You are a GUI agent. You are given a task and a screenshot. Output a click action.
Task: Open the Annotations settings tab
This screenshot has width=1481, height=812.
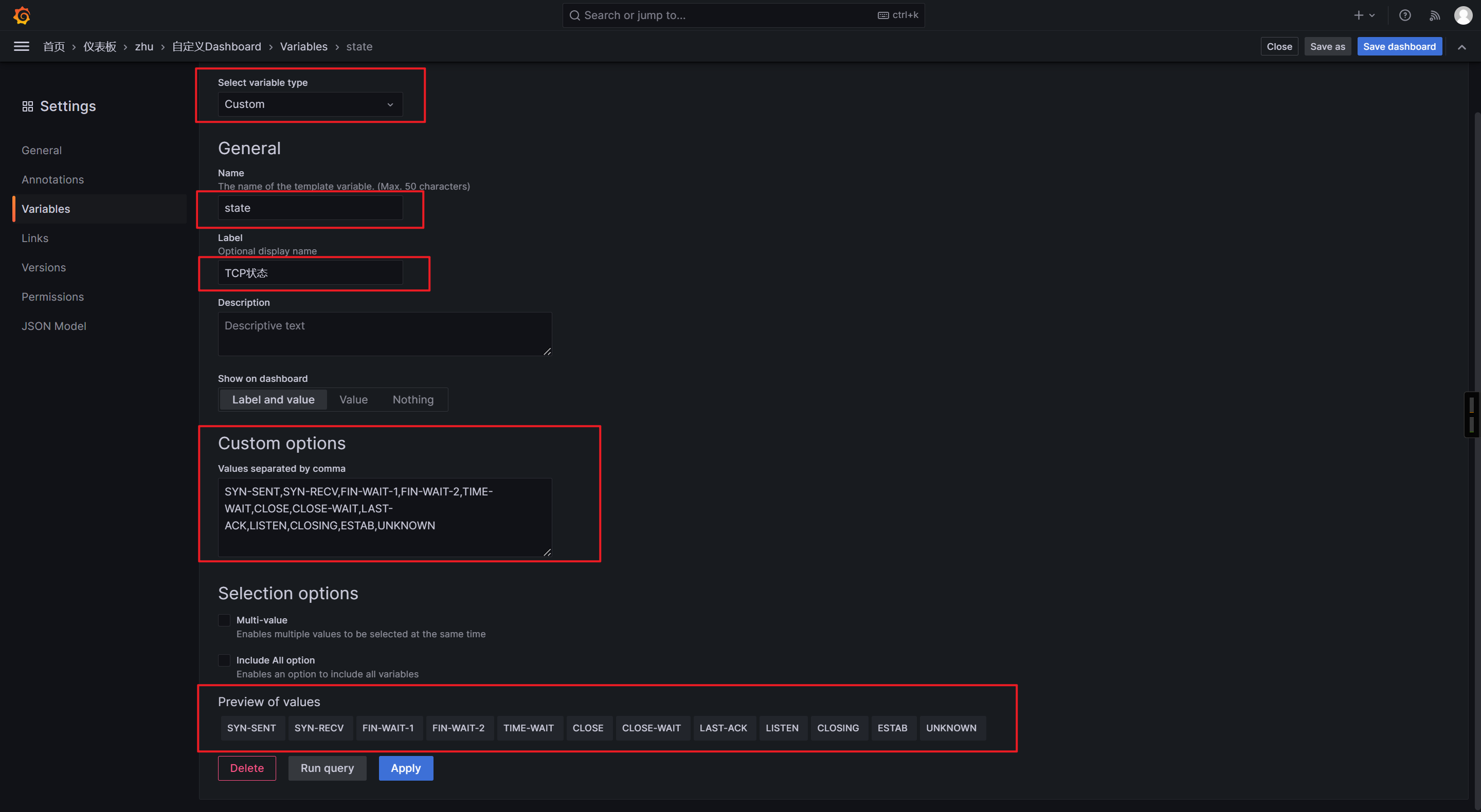pos(52,179)
